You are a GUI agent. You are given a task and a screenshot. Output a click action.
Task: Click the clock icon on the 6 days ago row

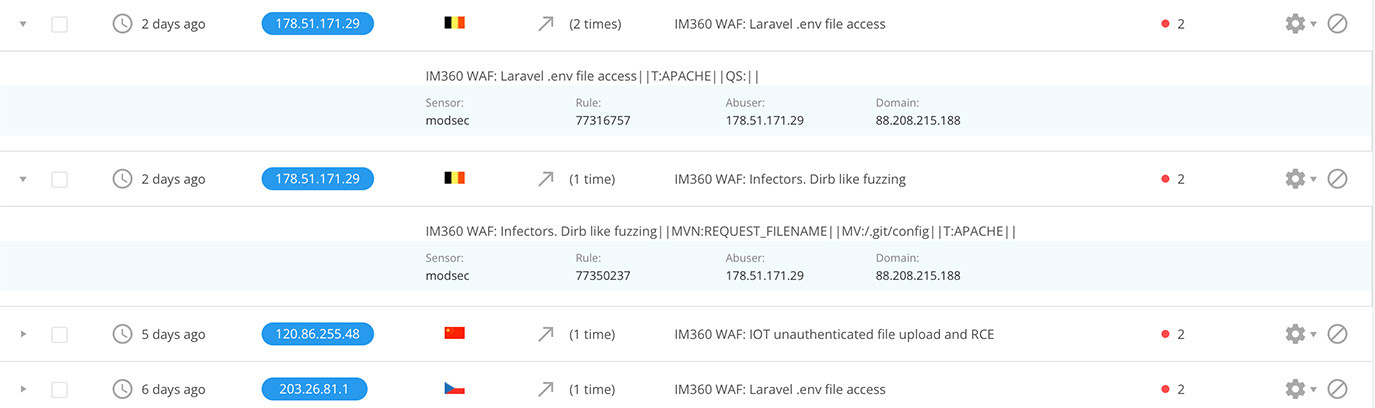click(122, 389)
